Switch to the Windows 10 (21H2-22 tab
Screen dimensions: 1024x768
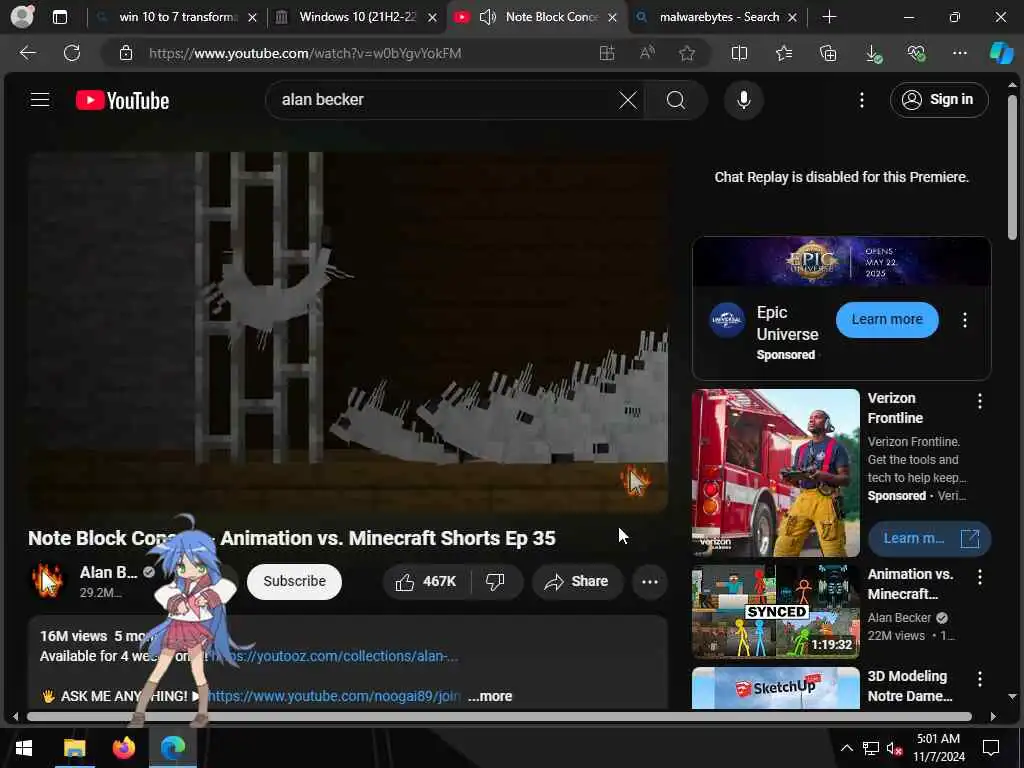point(357,17)
